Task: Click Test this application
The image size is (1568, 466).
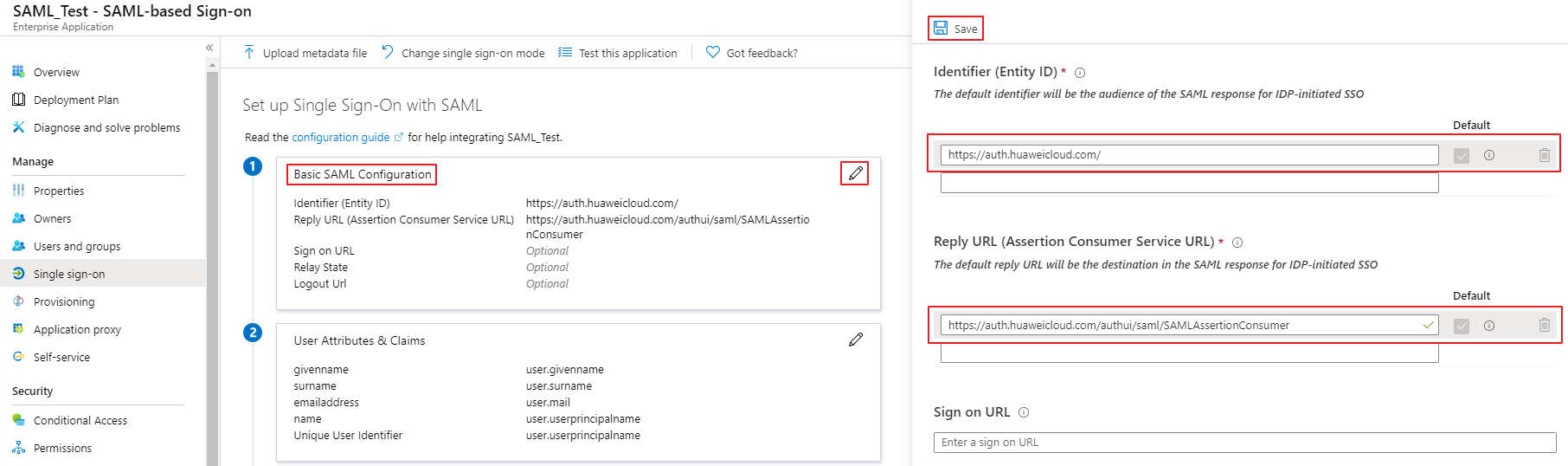Action: point(627,53)
